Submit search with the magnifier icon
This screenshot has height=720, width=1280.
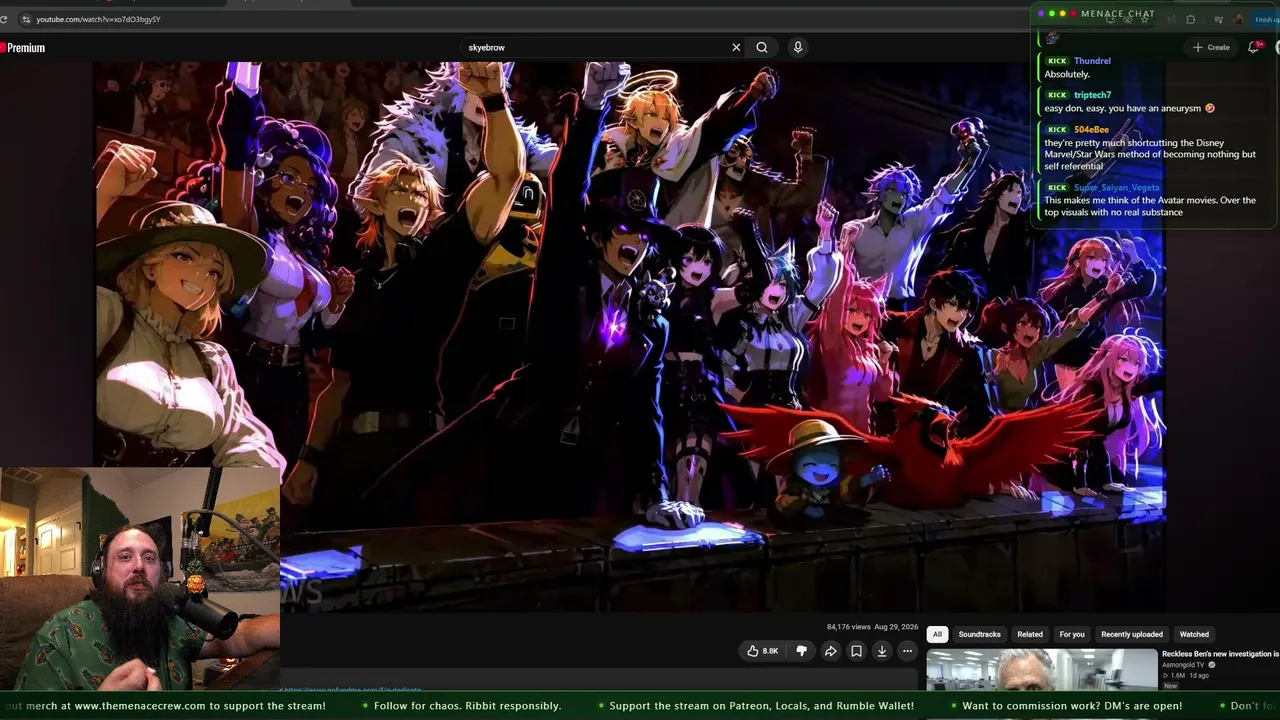click(x=762, y=47)
